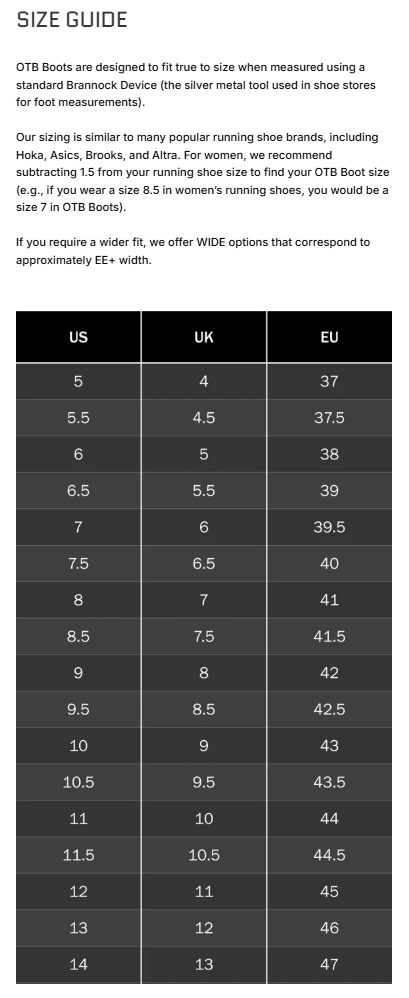Click EU size 37.5 cell
This screenshot has width=409, height=998.
point(329,418)
